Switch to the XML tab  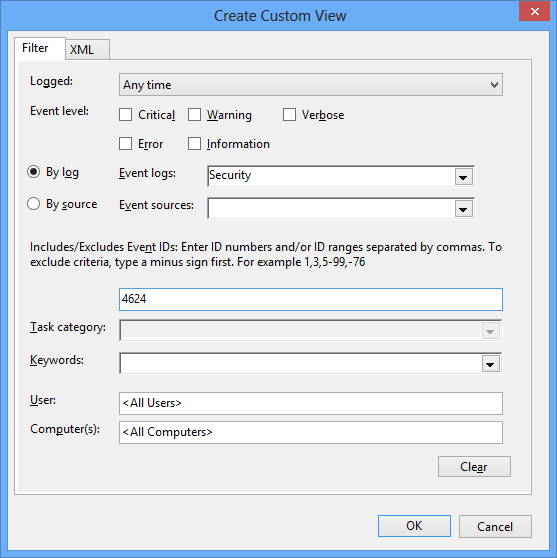pyautogui.click(x=88, y=49)
